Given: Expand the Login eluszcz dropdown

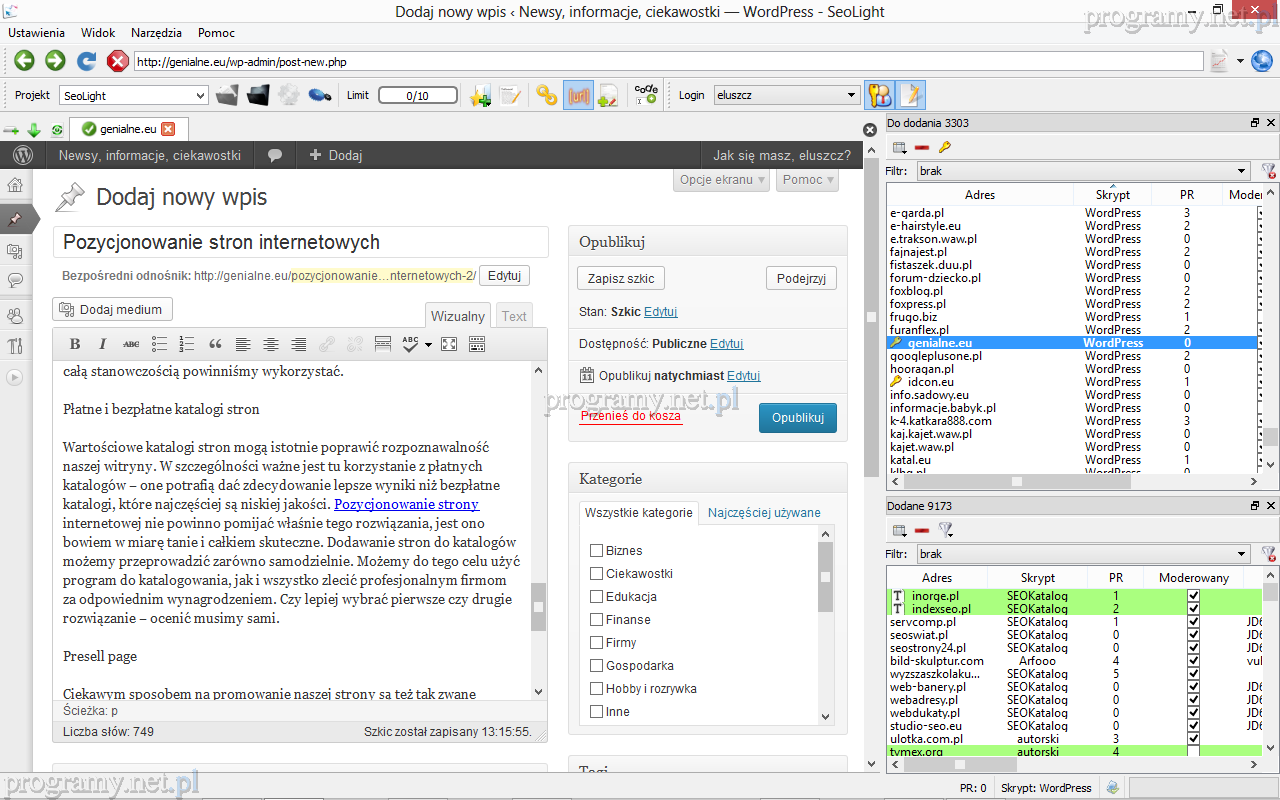Looking at the screenshot, I should tap(787, 96).
